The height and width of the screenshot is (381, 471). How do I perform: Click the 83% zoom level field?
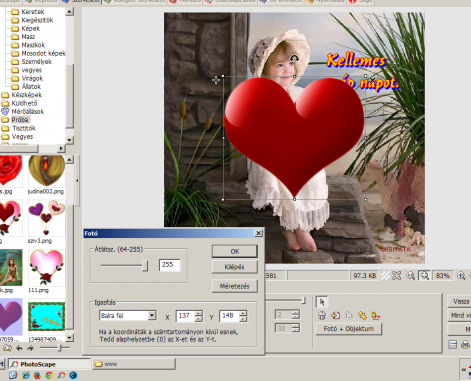point(443,276)
